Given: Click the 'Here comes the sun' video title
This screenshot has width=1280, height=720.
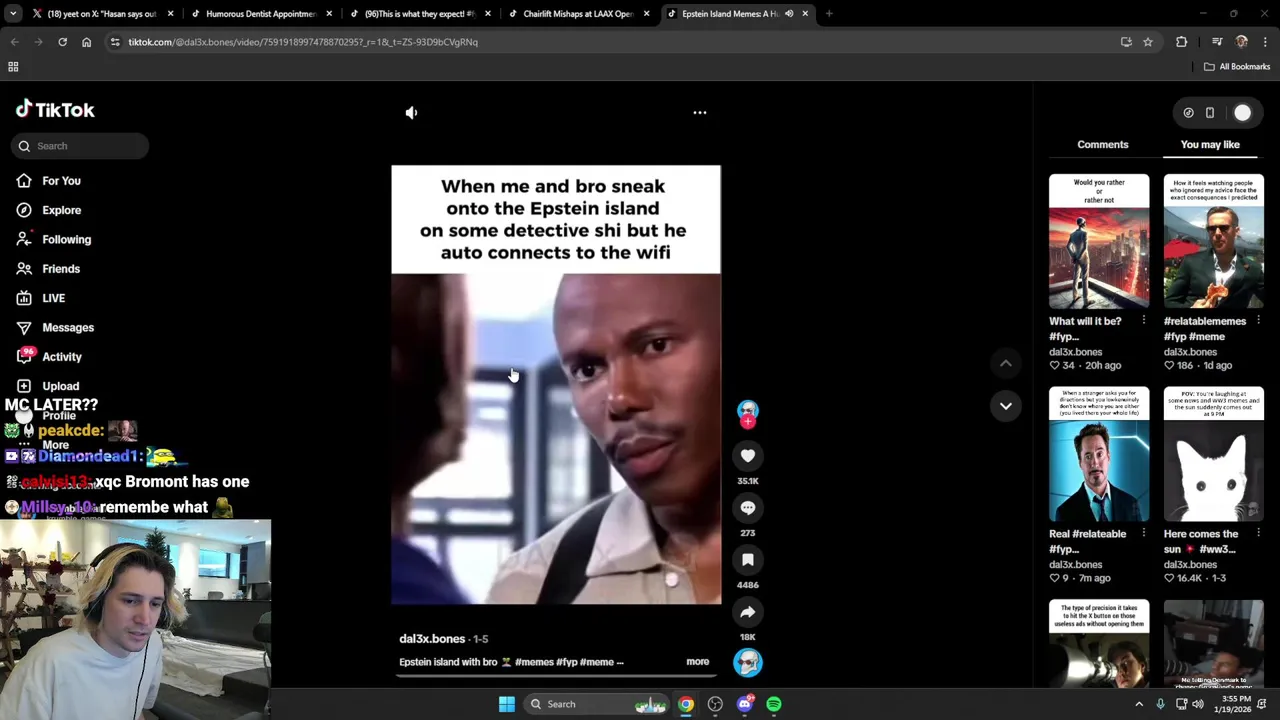Looking at the screenshot, I should tap(1201, 542).
